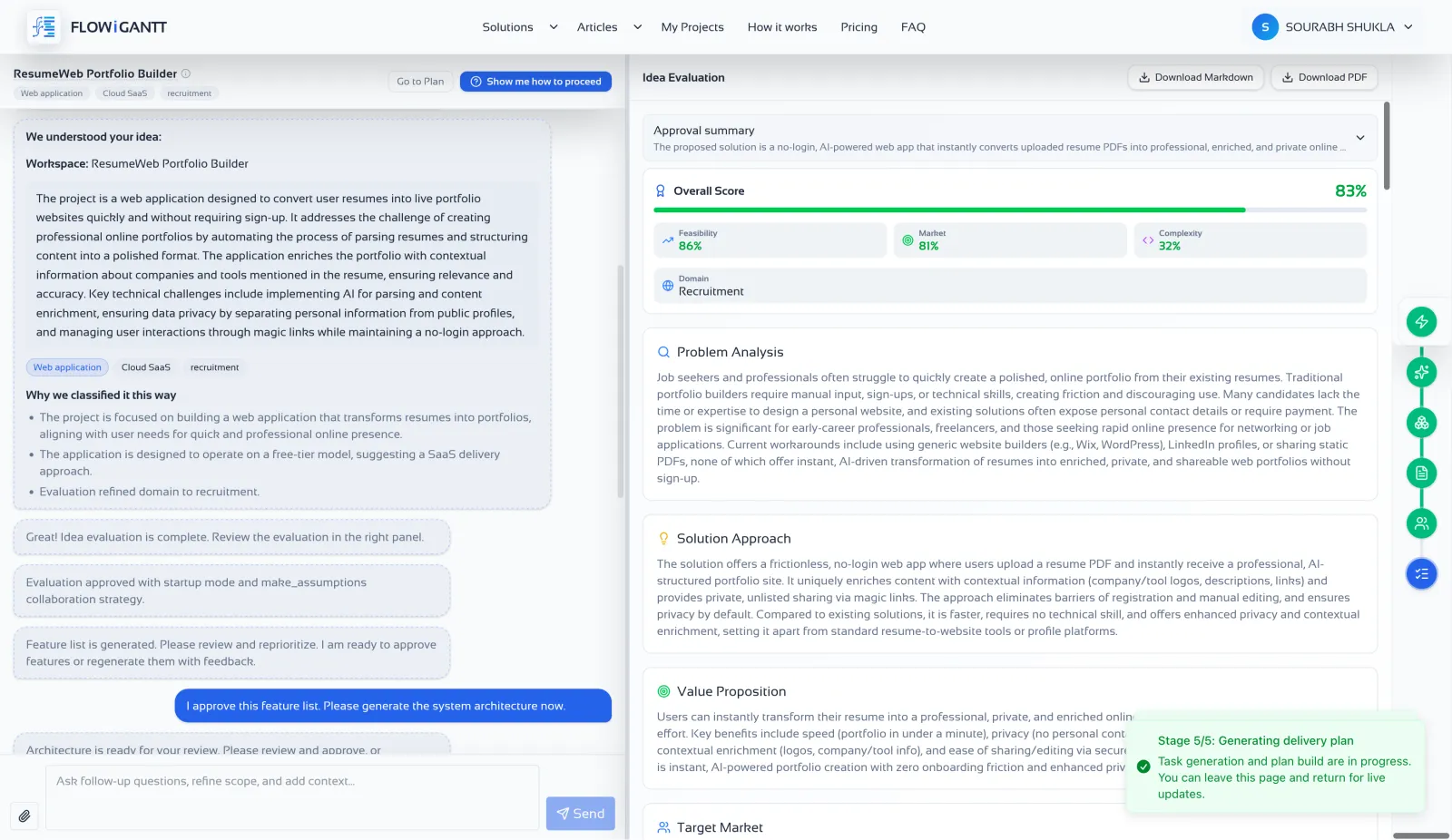Click the Domain Recruitment value
The width and height of the screenshot is (1452, 840).
(711, 291)
